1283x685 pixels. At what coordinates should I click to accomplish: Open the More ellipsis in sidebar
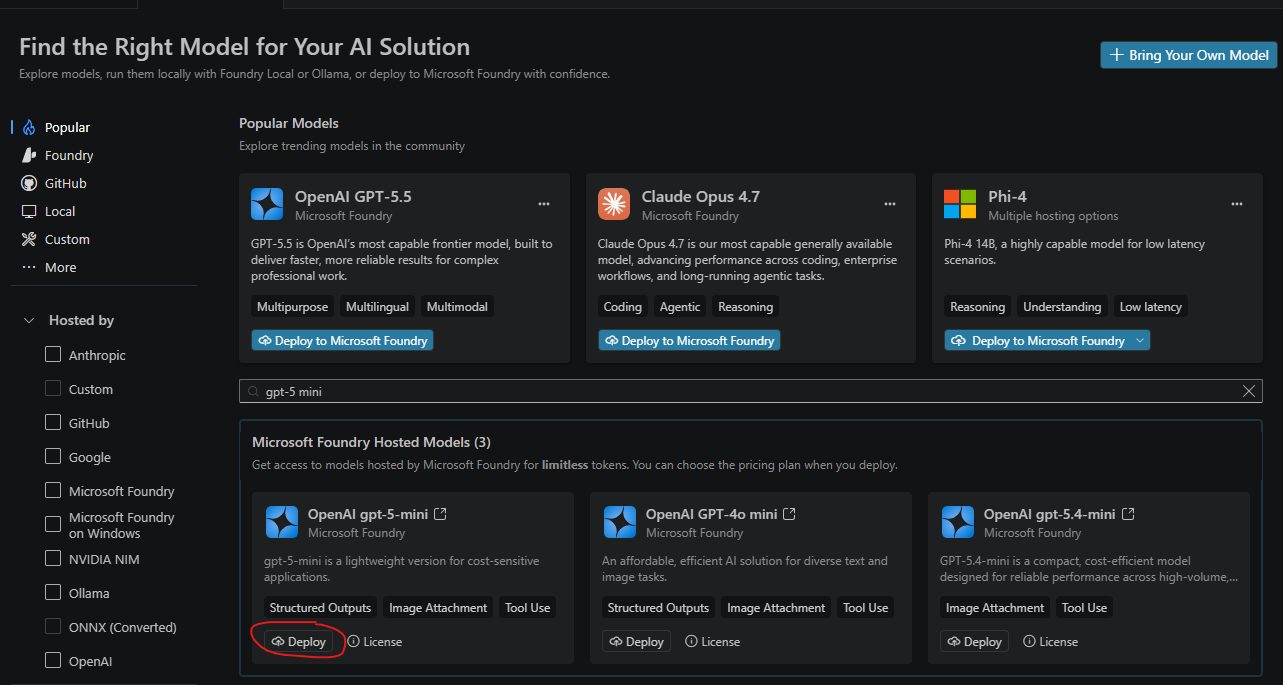(x=28, y=267)
